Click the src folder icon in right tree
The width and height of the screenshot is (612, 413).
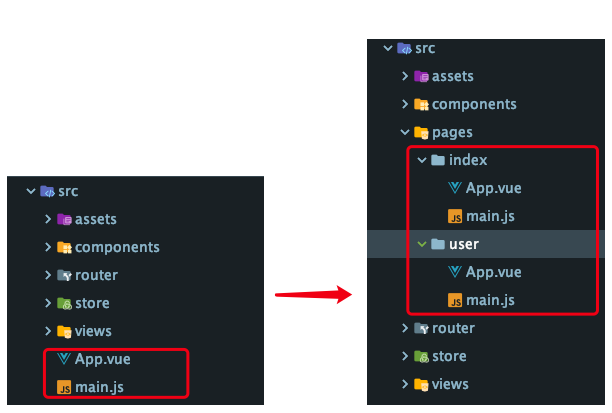coord(404,48)
